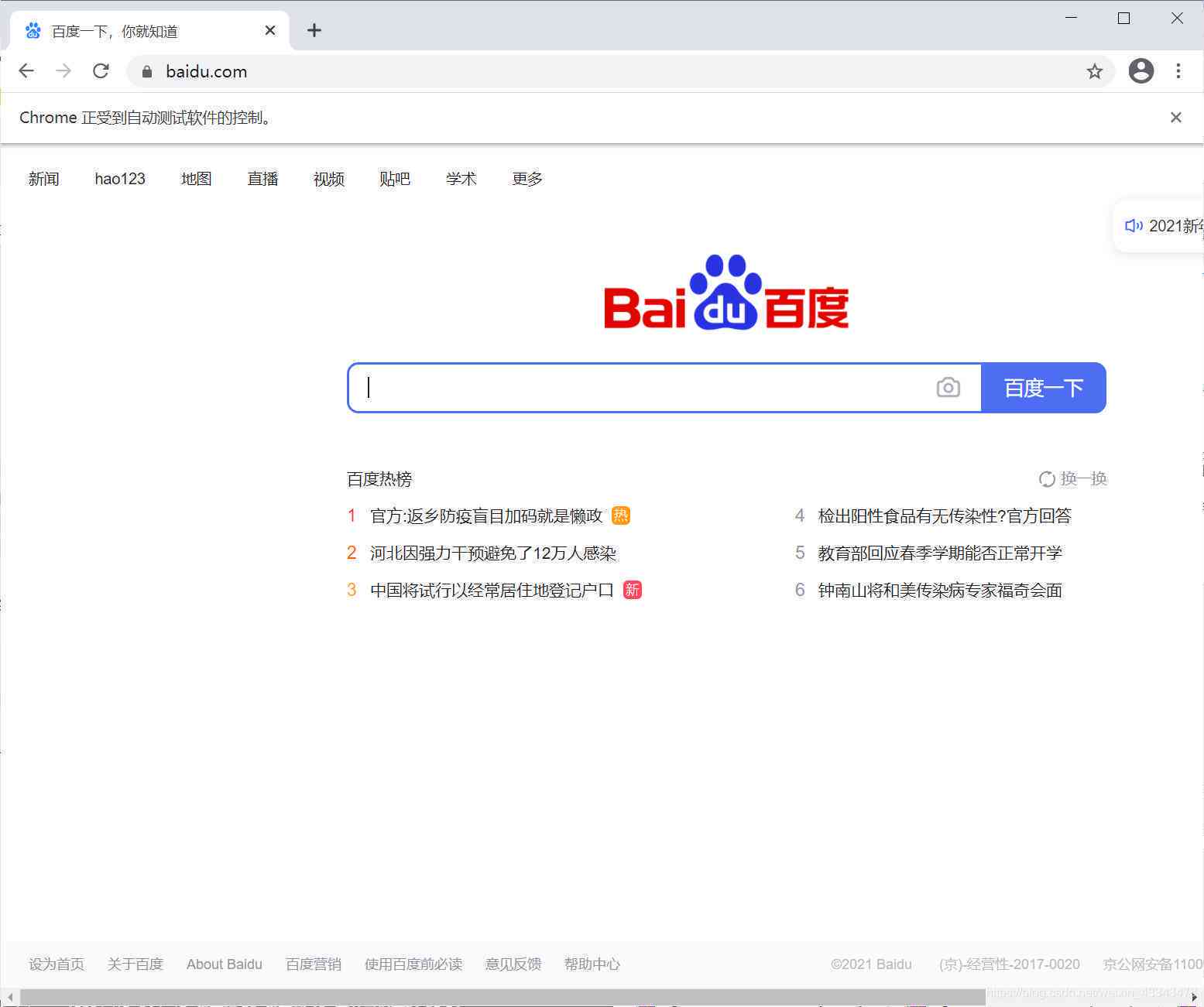
Task: Click the 百度热榜 heading
Action: (x=379, y=479)
